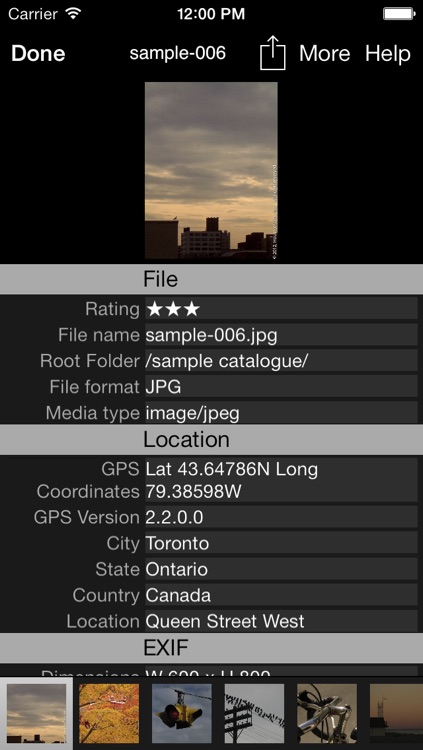Image resolution: width=423 pixels, height=750 pixels.
Task: Tap the Location field Queen Street West
Action: pos(281,621)
